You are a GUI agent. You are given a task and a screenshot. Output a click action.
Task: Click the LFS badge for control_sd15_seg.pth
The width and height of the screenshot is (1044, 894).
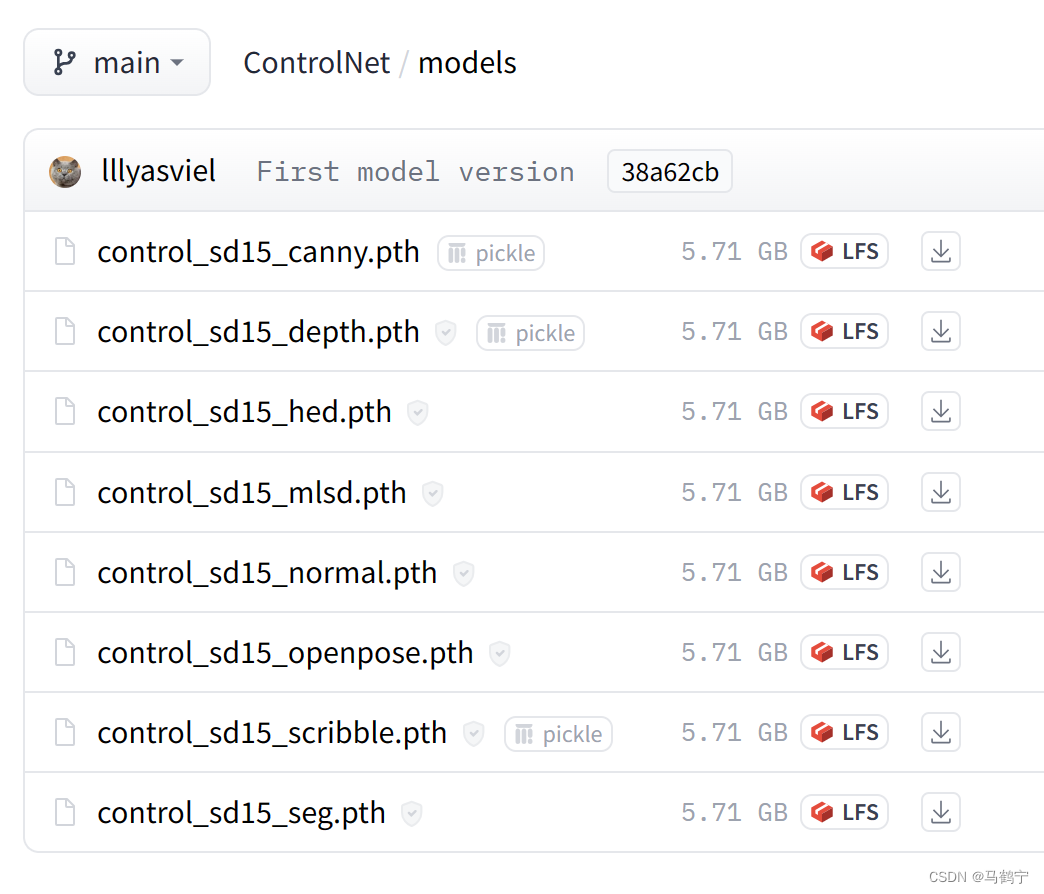tap(844, 813)
